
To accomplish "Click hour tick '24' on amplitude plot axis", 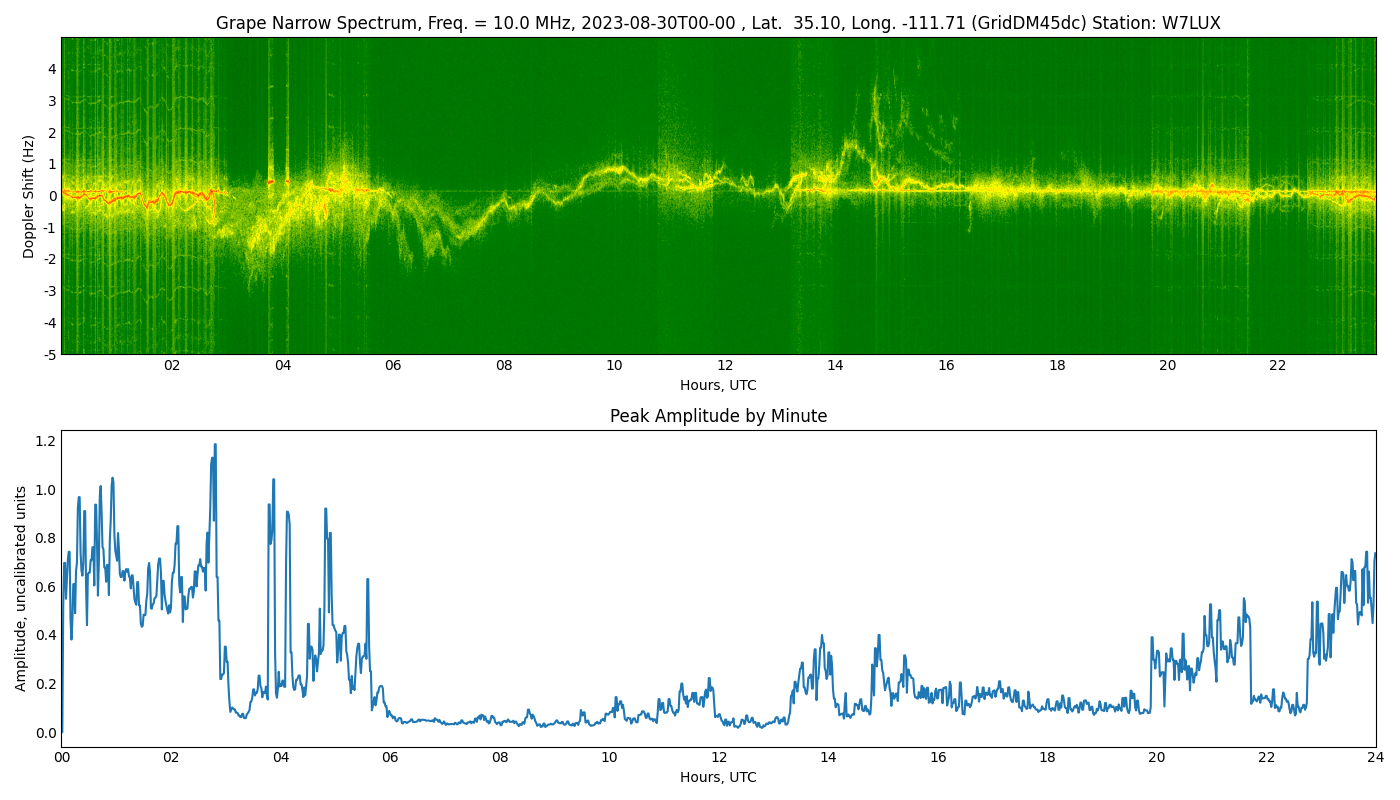I will (1376, 758).
